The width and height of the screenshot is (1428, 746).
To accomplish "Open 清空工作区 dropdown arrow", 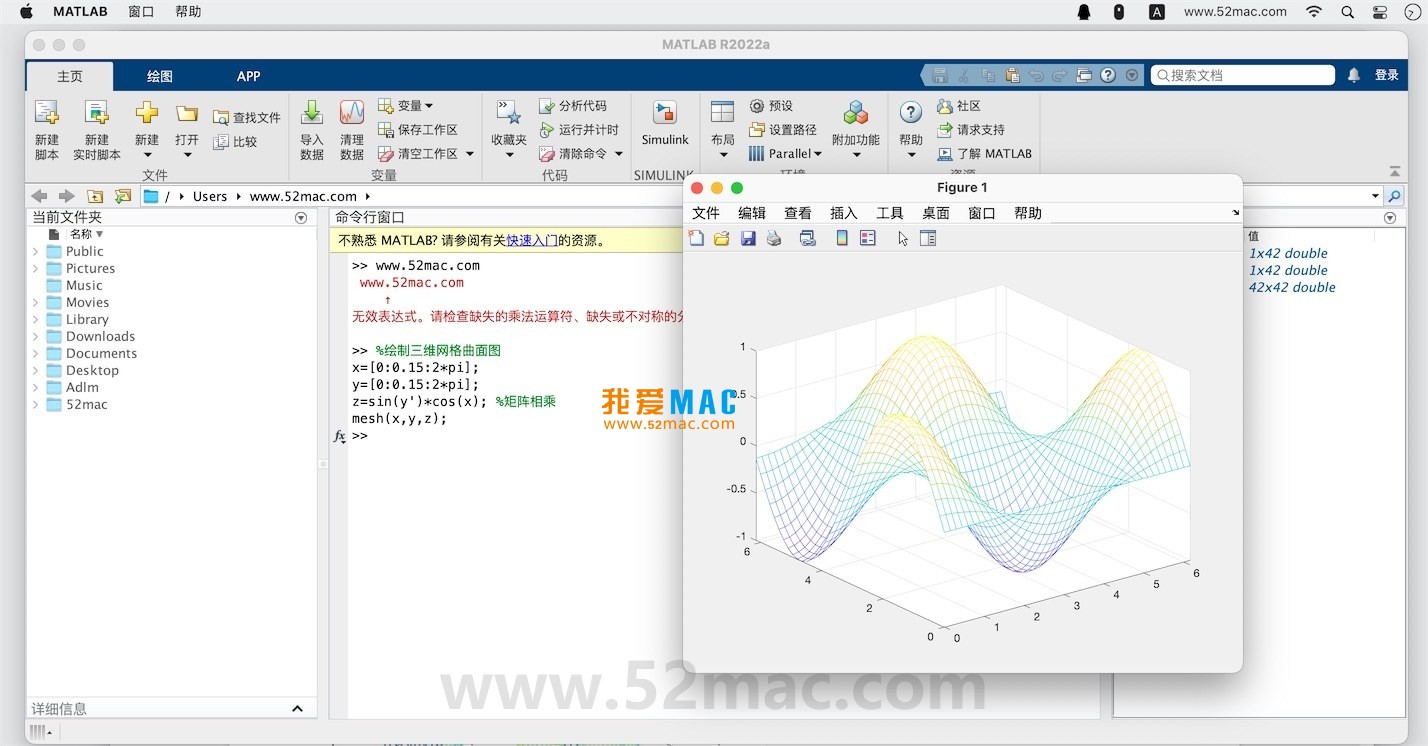I will [470, 154].
